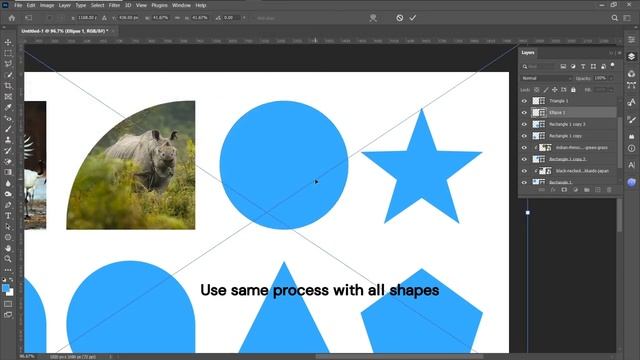Viewport: 640px width, 360px height.
Task: Select the Brush tool
Action: tap(8, 129)
